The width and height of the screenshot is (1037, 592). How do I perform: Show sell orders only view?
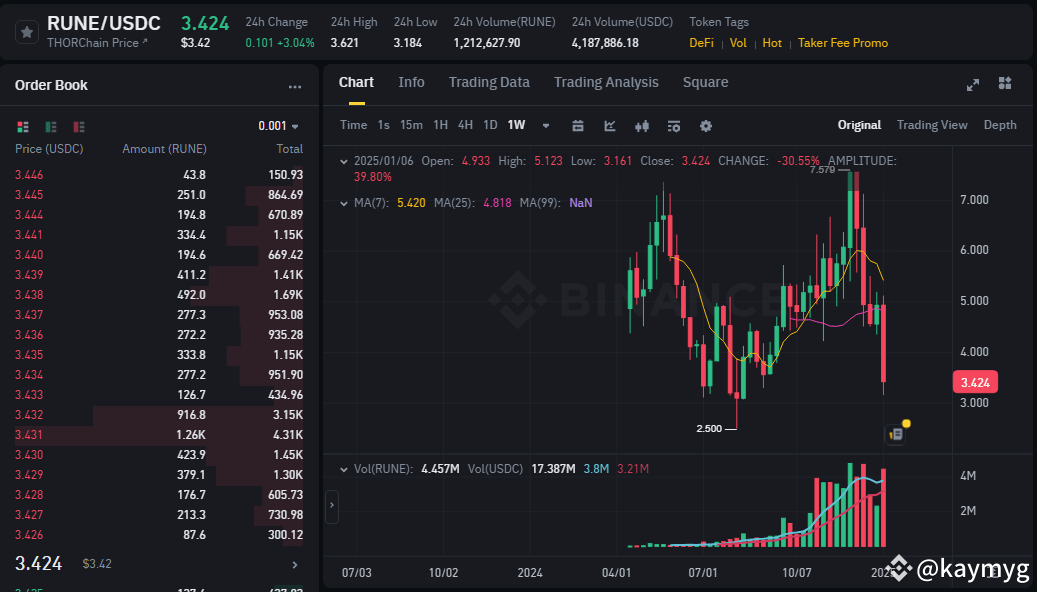[x=79, y=126]
